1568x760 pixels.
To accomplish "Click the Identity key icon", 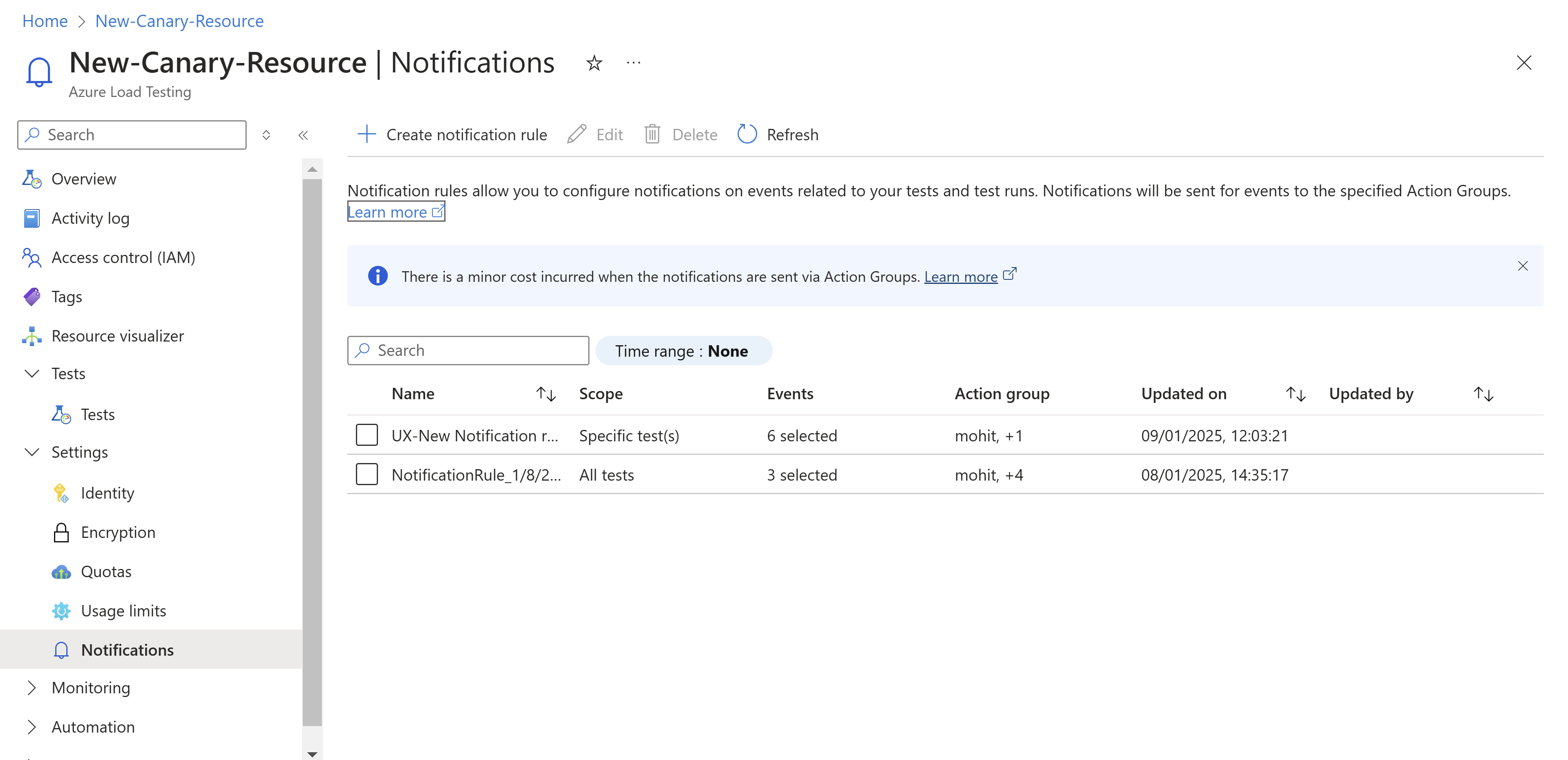I will [x=61, y=493].
